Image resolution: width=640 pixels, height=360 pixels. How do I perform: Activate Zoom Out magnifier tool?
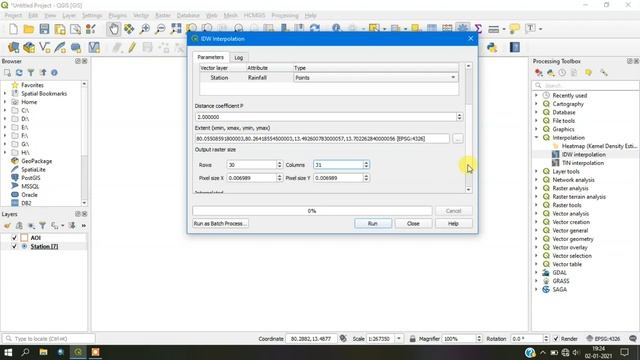(x=160, y=29)
